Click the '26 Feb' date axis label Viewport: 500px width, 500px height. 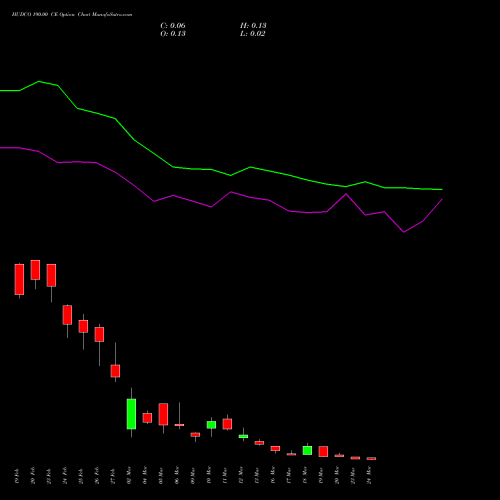[97, 476]
